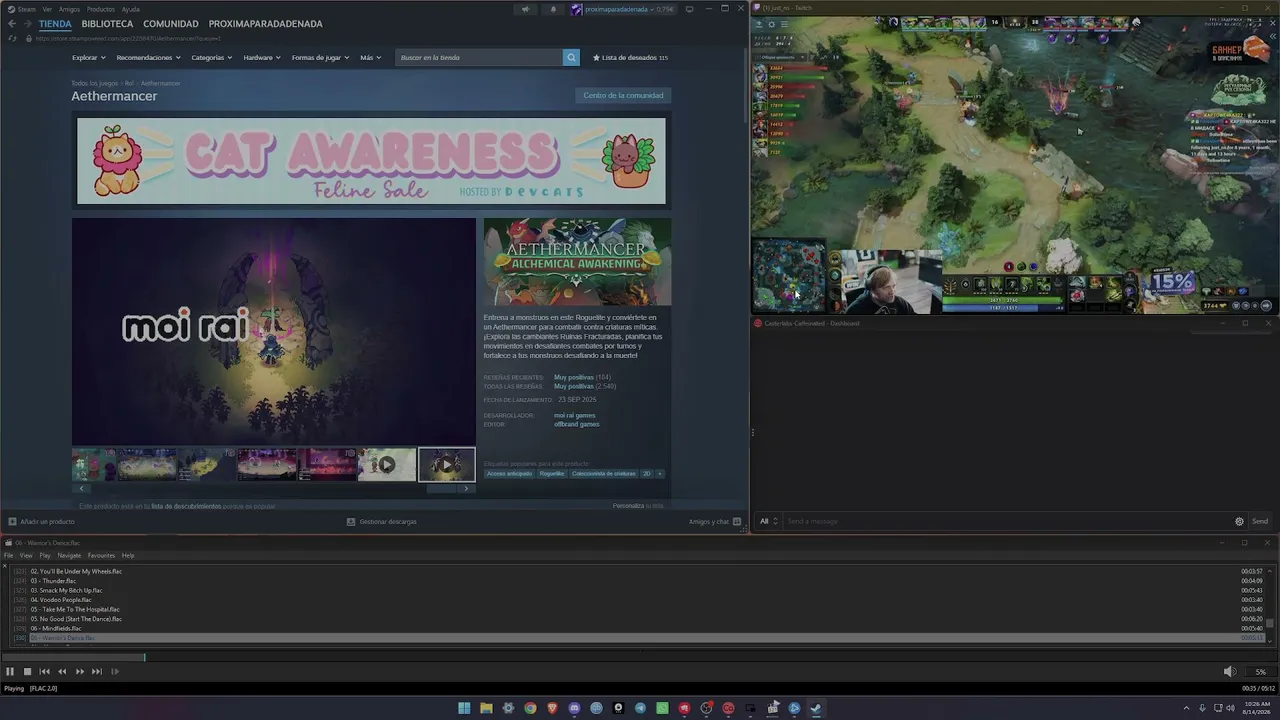Screen dimensions: 1280x720
Task: Click the Añadir un producto plus icon
Action: [x=12, y=521]
